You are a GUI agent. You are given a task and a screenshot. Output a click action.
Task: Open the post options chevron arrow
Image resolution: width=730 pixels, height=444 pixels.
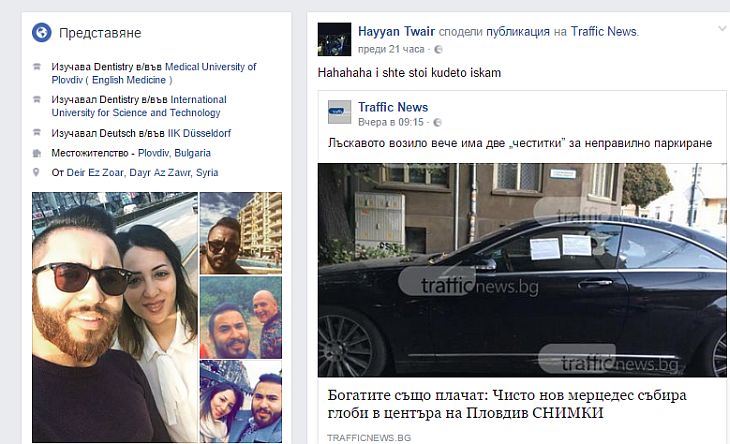(x=722, y=29)
